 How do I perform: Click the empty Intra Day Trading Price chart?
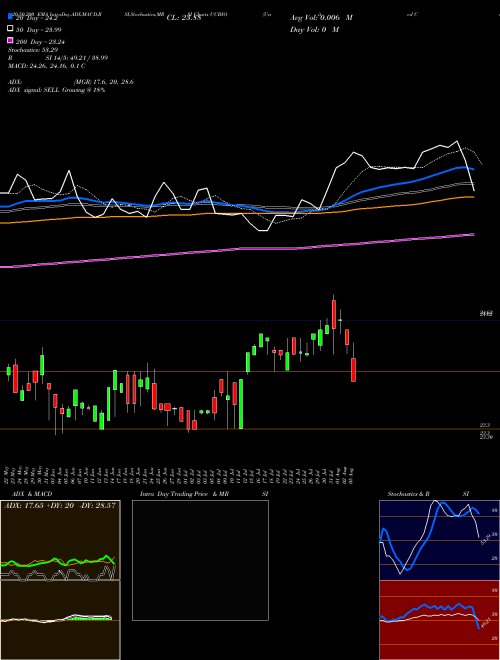(x=200, y=560)
